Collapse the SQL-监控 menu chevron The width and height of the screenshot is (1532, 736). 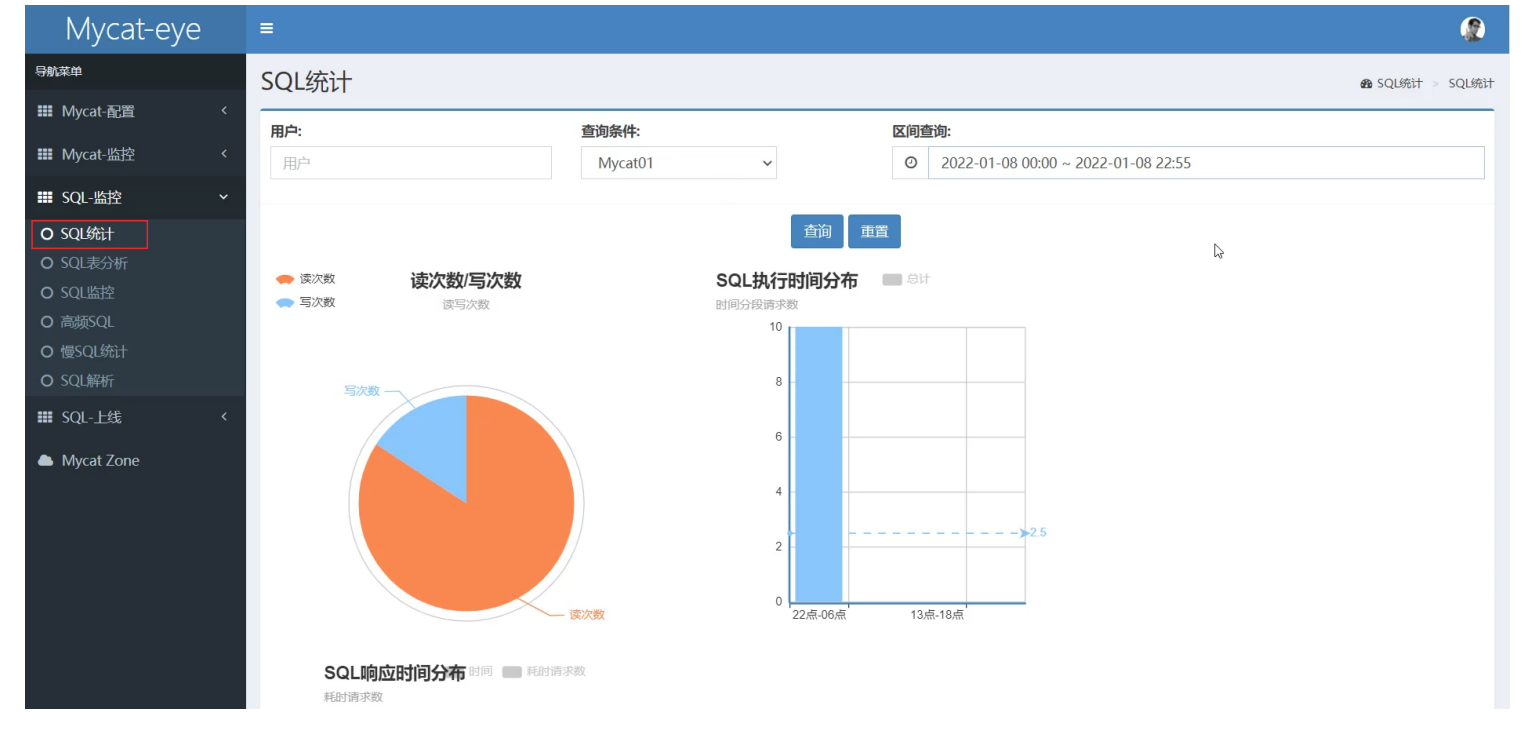click(224, 197)
